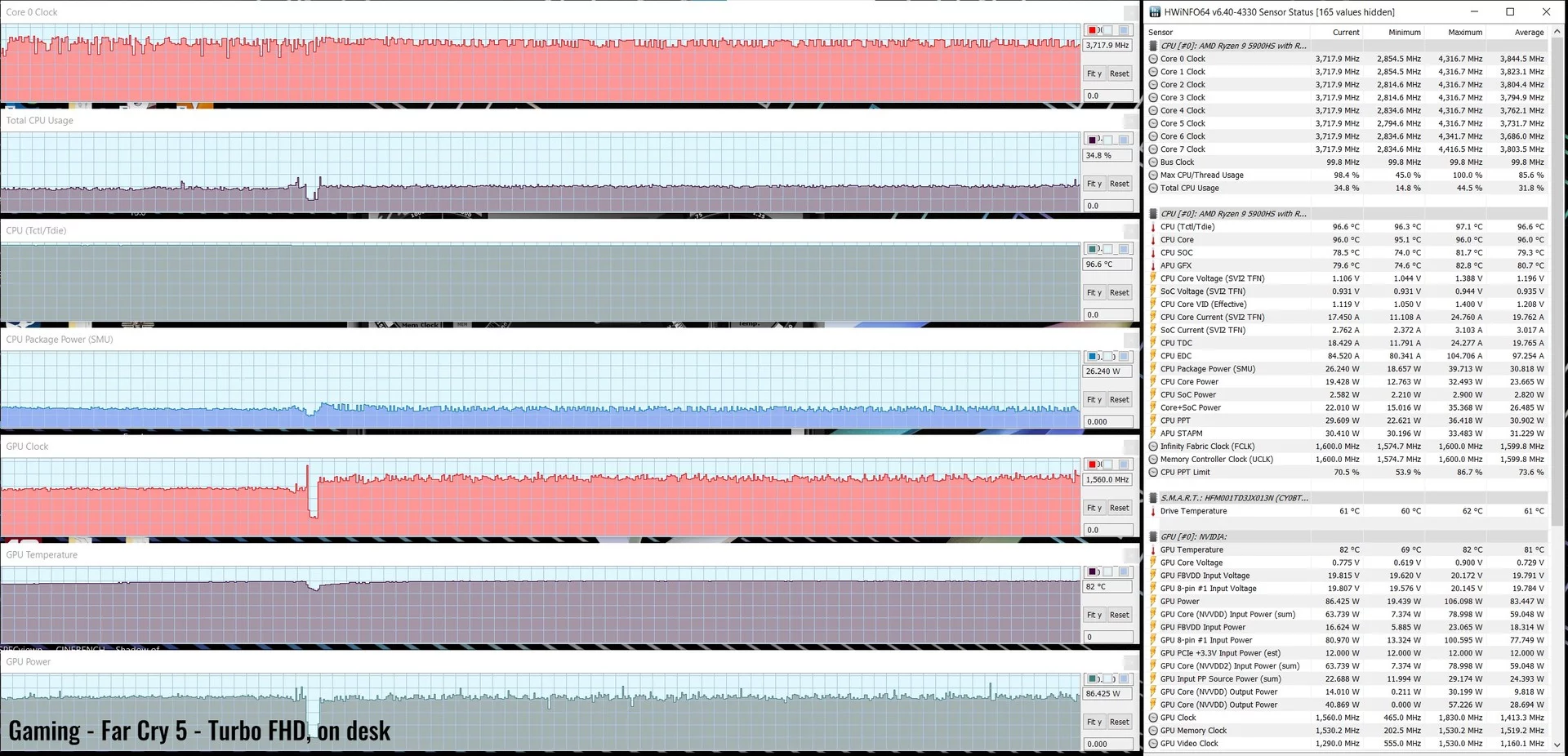Viewport: 1568px width, 756px height.
Task: Select the Core+SoC Power row label
Action: click(x=1191, y=408)
